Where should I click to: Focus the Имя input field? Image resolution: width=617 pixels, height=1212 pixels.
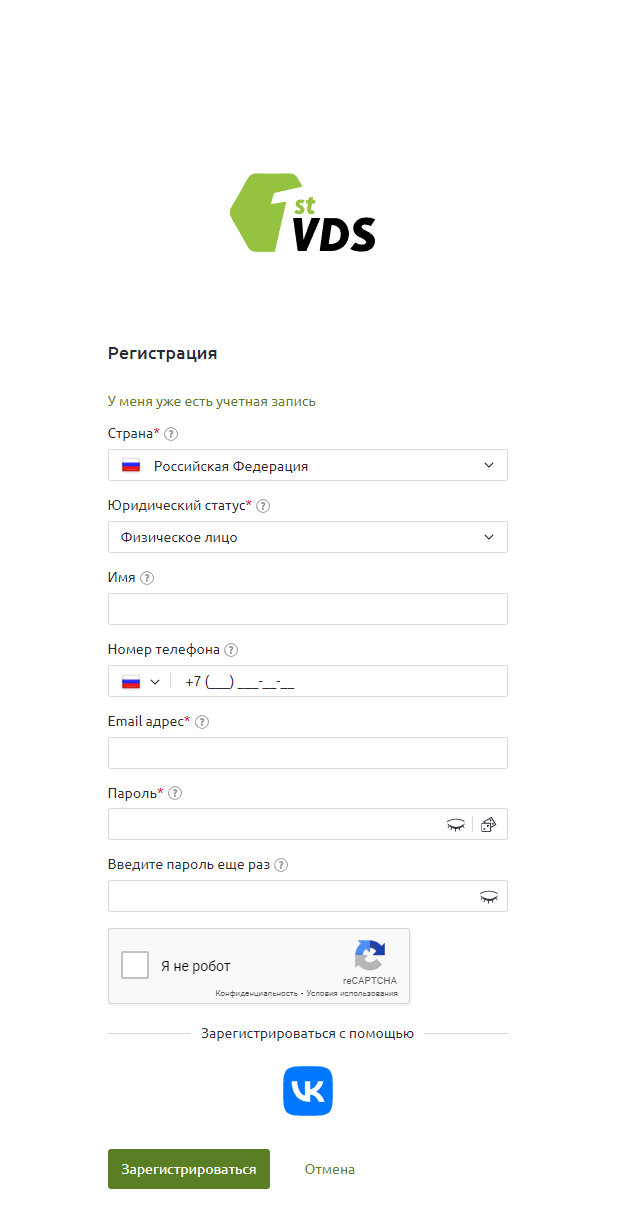(308, 610)
